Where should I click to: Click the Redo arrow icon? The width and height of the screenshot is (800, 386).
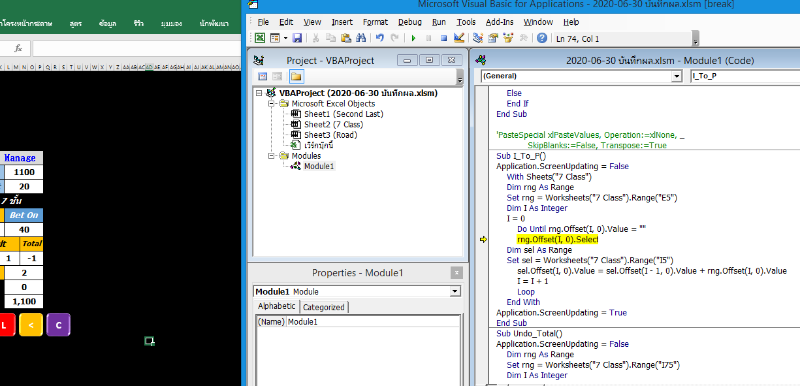[394, 38]
